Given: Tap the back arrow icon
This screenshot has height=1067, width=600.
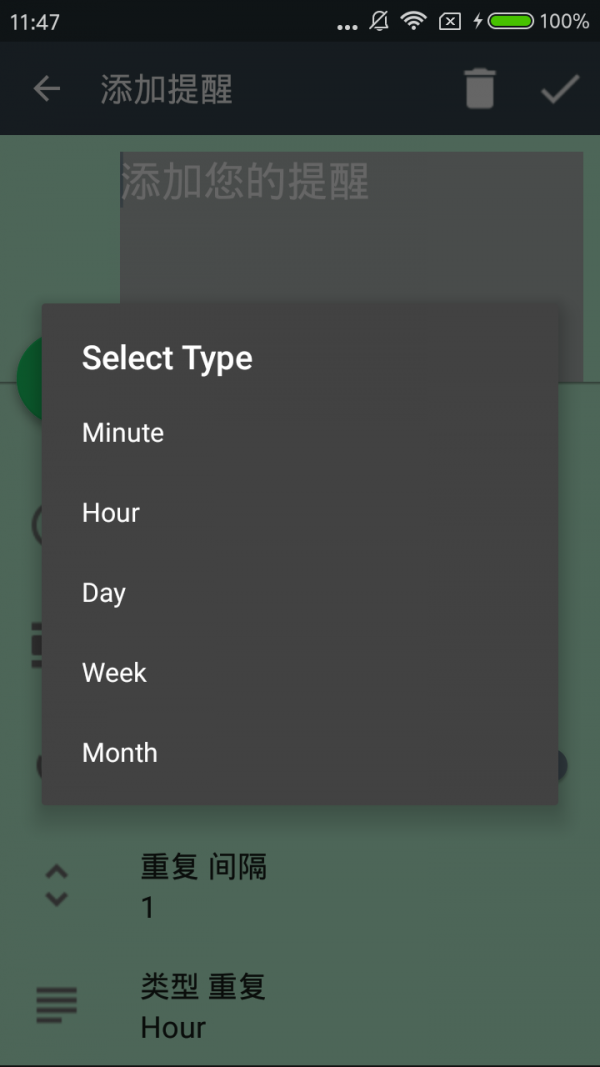Looking at the screenshot, I should (x=47, y=88).
